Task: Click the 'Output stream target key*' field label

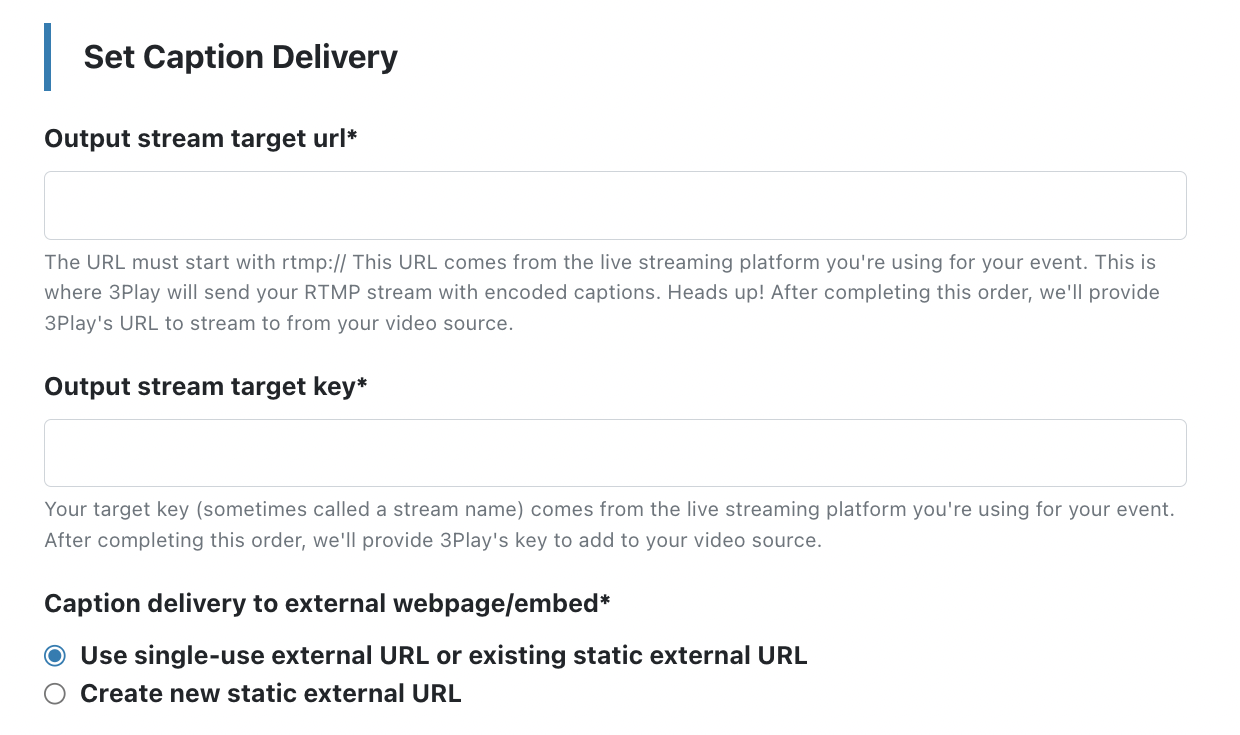Action: pos(206,386)
